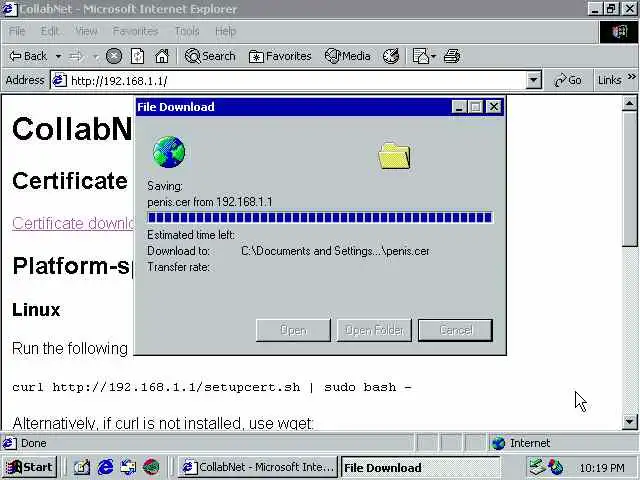
Task: Click the network tray icon
Action: tap(537, 467)
